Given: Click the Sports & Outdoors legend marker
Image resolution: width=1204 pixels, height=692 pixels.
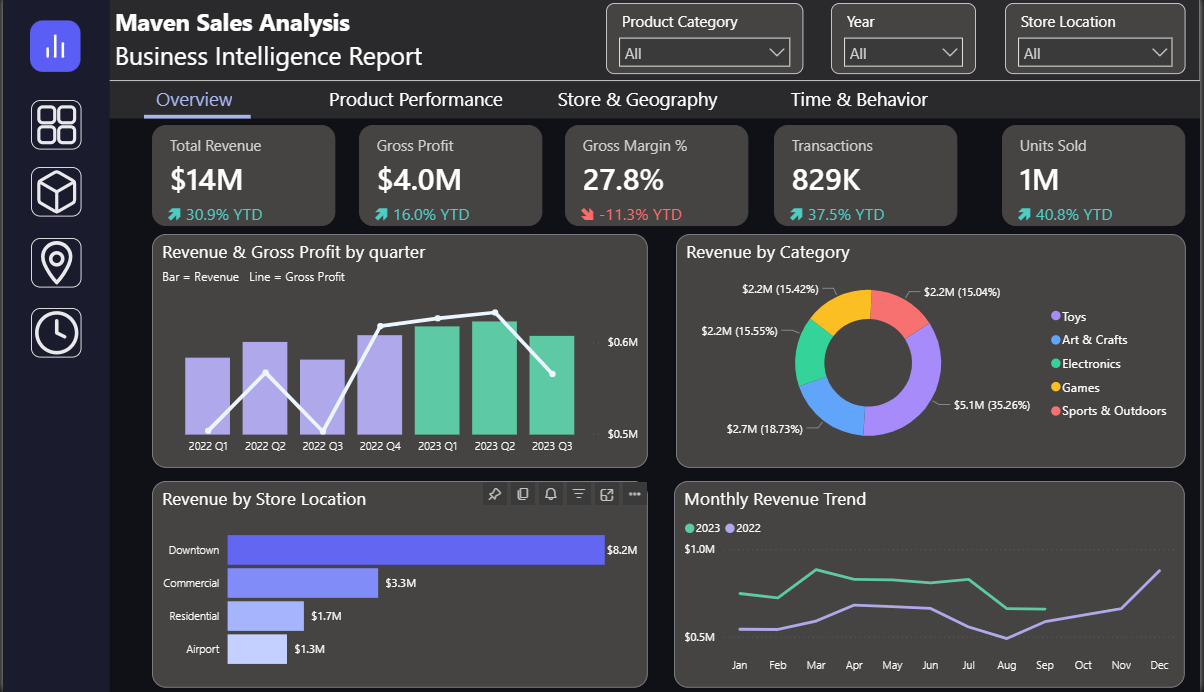Looking at the screenshot, I should tap(1055, 411).
